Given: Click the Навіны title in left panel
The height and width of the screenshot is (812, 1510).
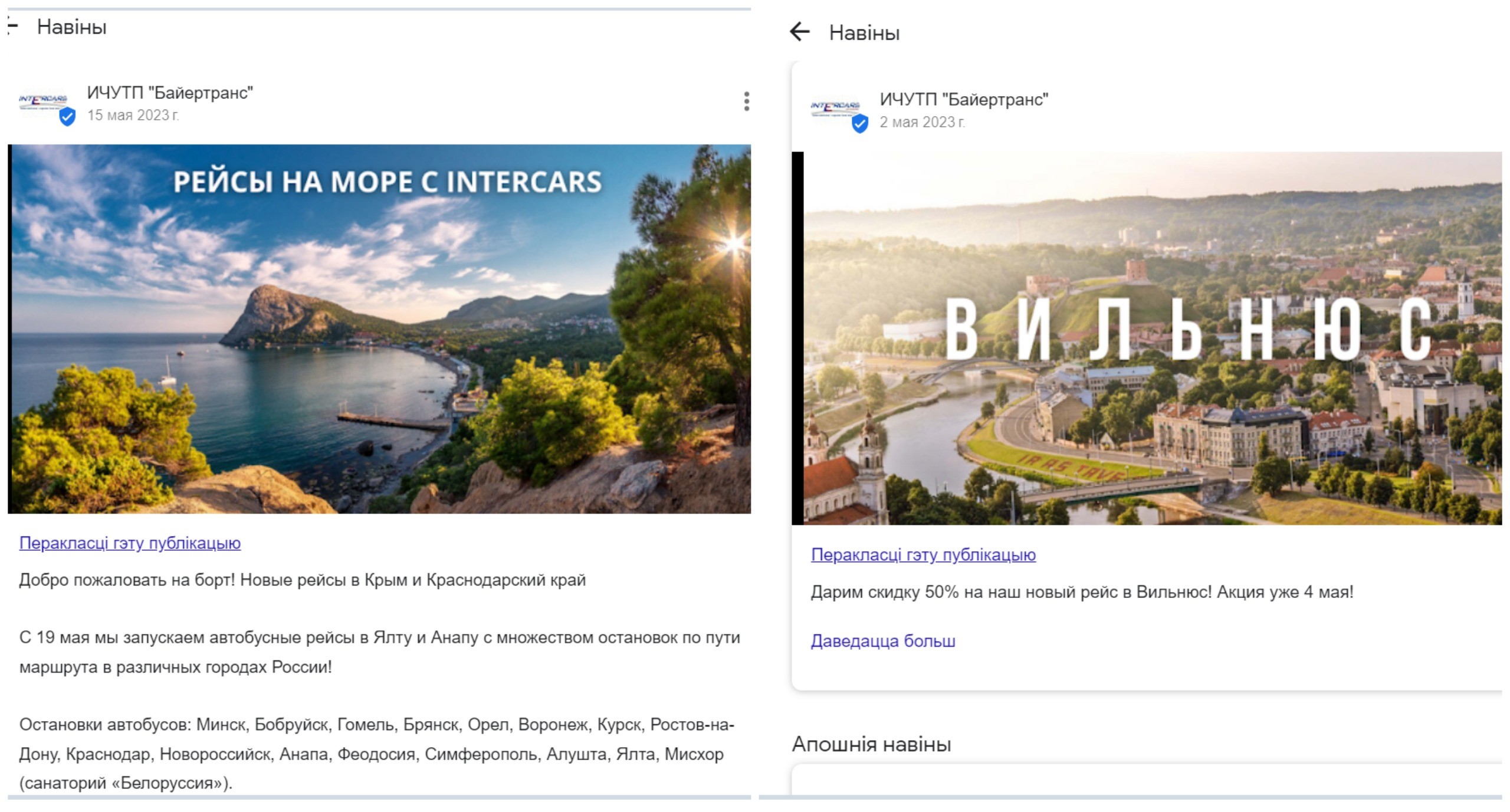Looking at the screenshot, I should (71, 27).
